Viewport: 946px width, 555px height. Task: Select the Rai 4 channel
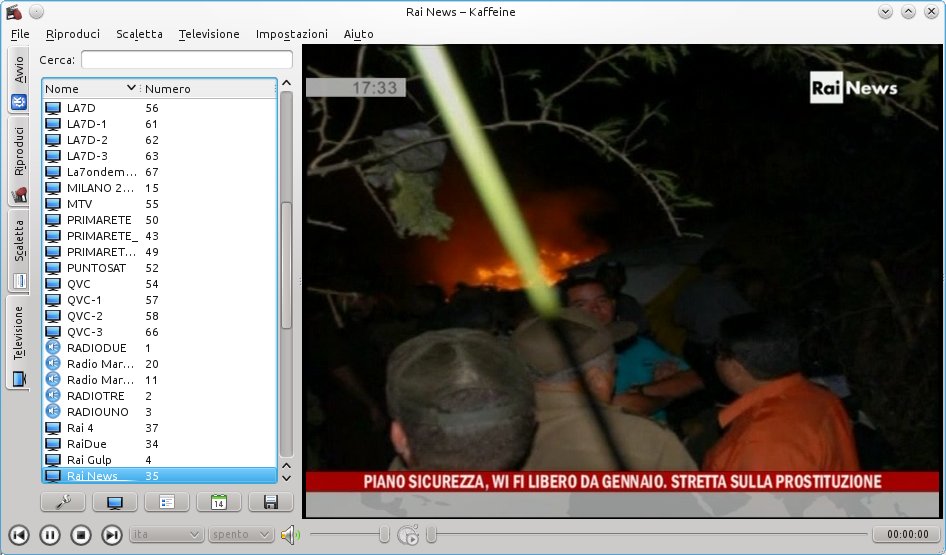[x=159, y=428]
